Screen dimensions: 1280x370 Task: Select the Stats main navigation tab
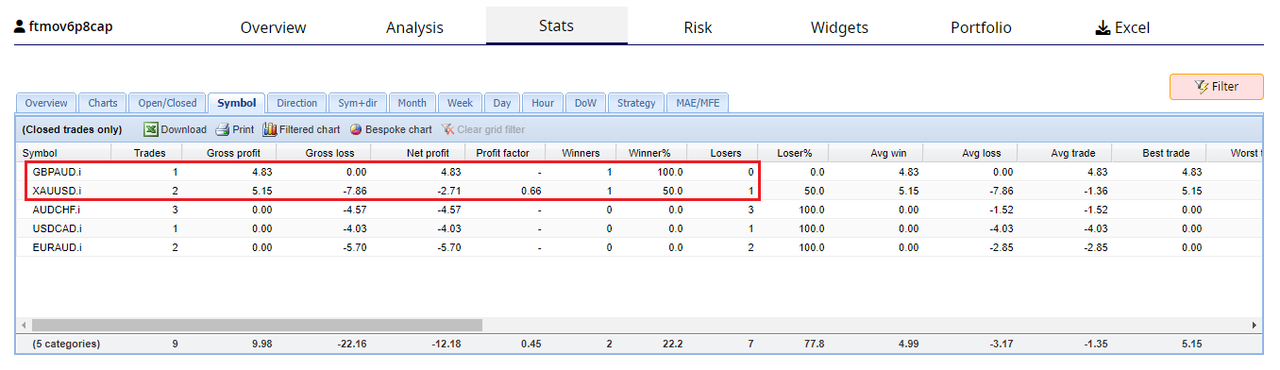coord(556,26)
